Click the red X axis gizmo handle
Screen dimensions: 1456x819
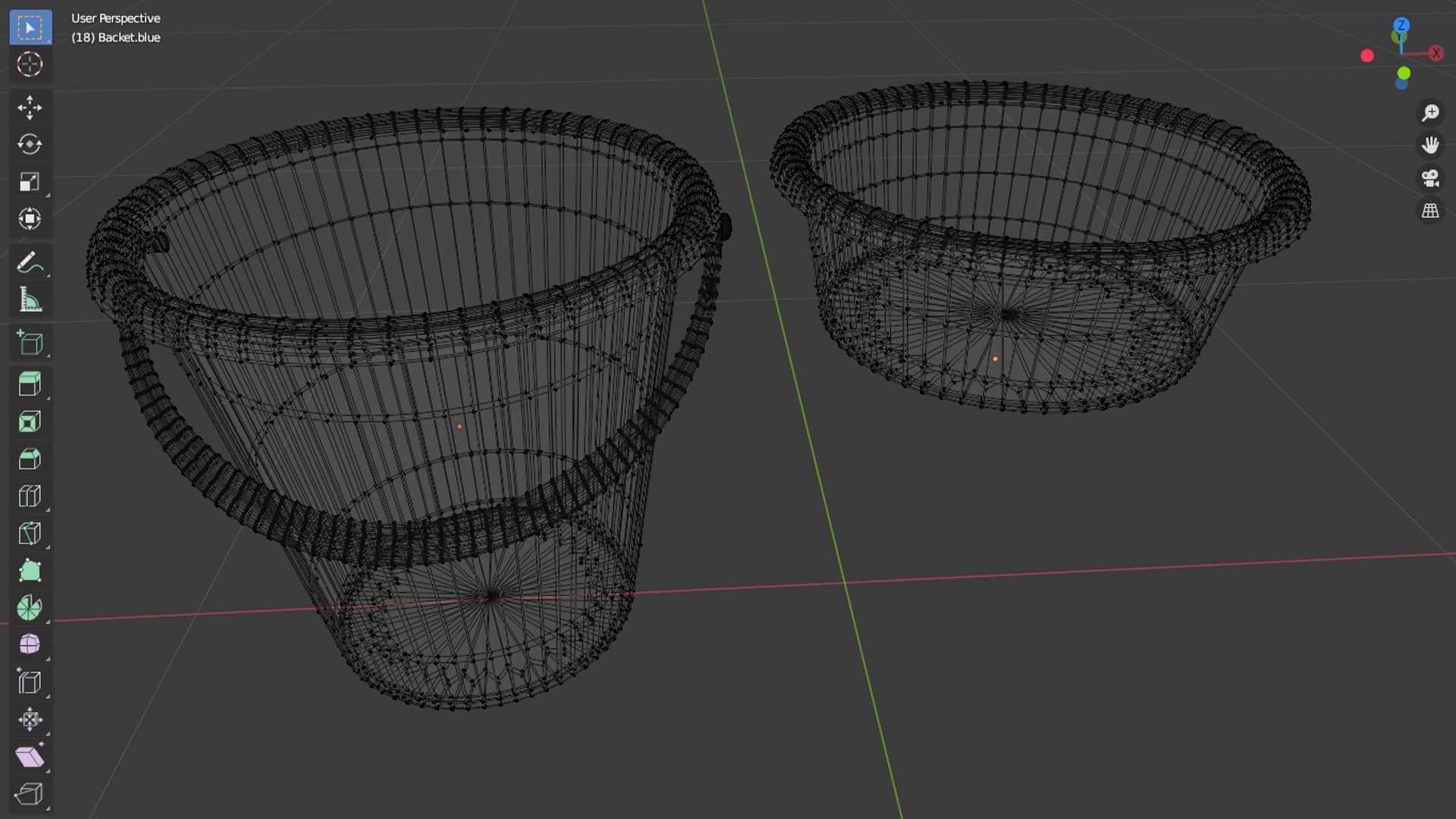point(1436,53)
